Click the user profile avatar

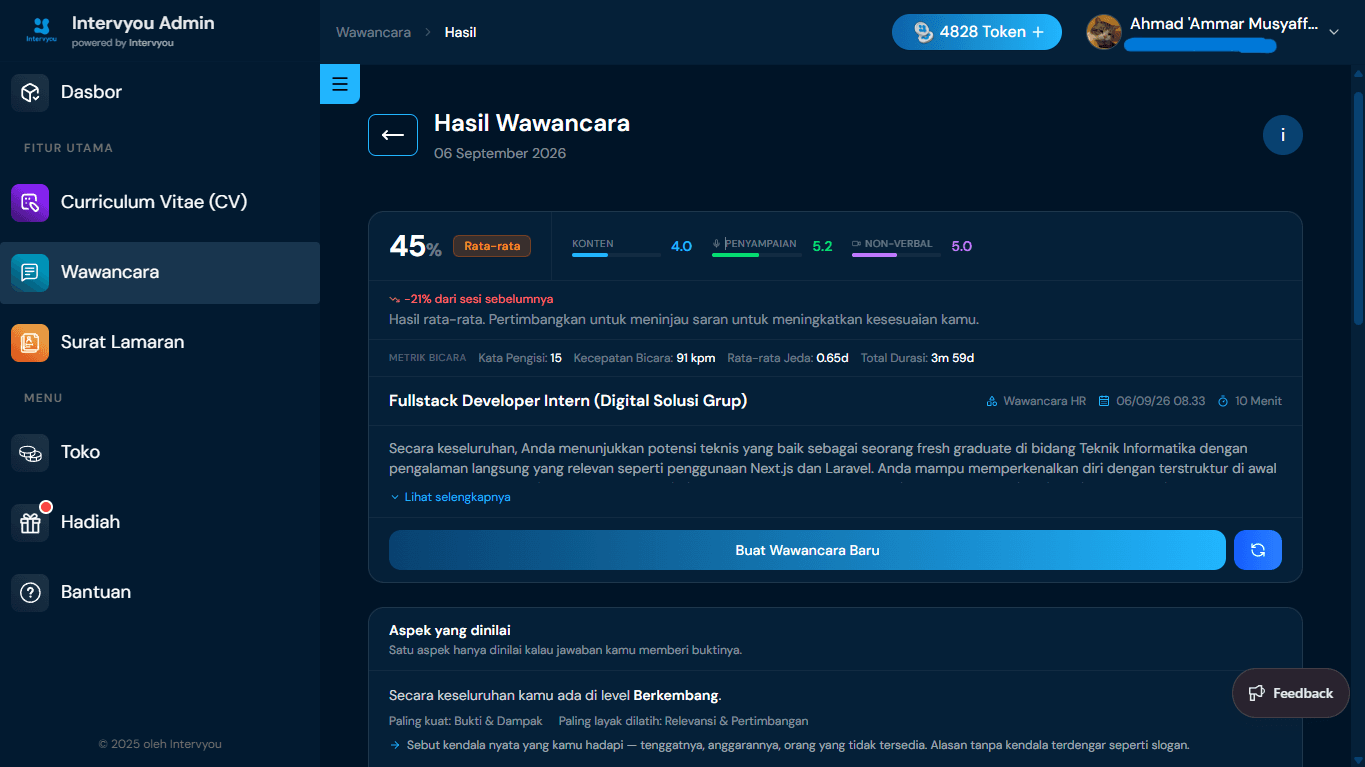(1104, 32)
